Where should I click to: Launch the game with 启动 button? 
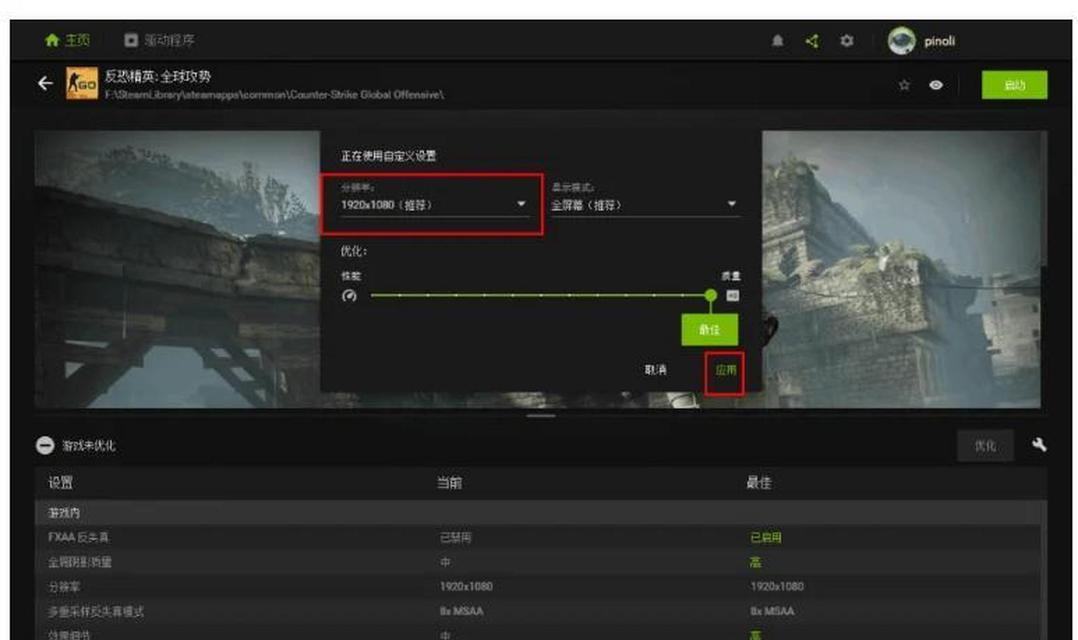click(1014, 85)
